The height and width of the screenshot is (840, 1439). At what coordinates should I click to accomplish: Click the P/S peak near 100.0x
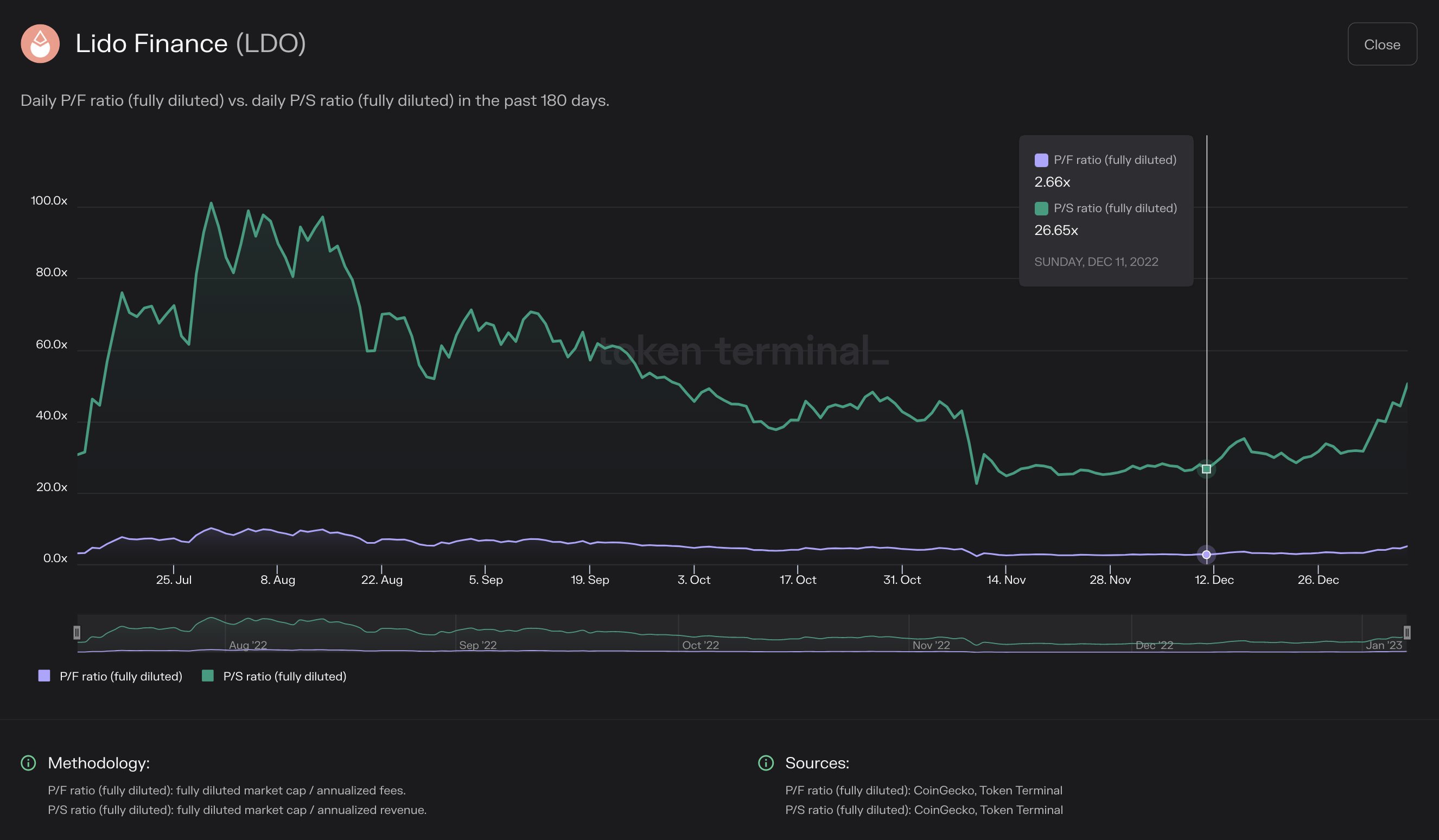(x=211, y=203)
